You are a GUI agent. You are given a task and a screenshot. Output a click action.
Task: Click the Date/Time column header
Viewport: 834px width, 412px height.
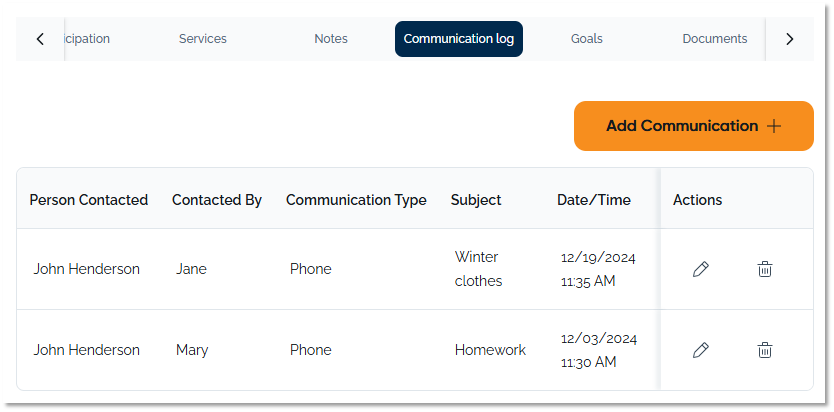pyautogui.click(x=594, y=200)
